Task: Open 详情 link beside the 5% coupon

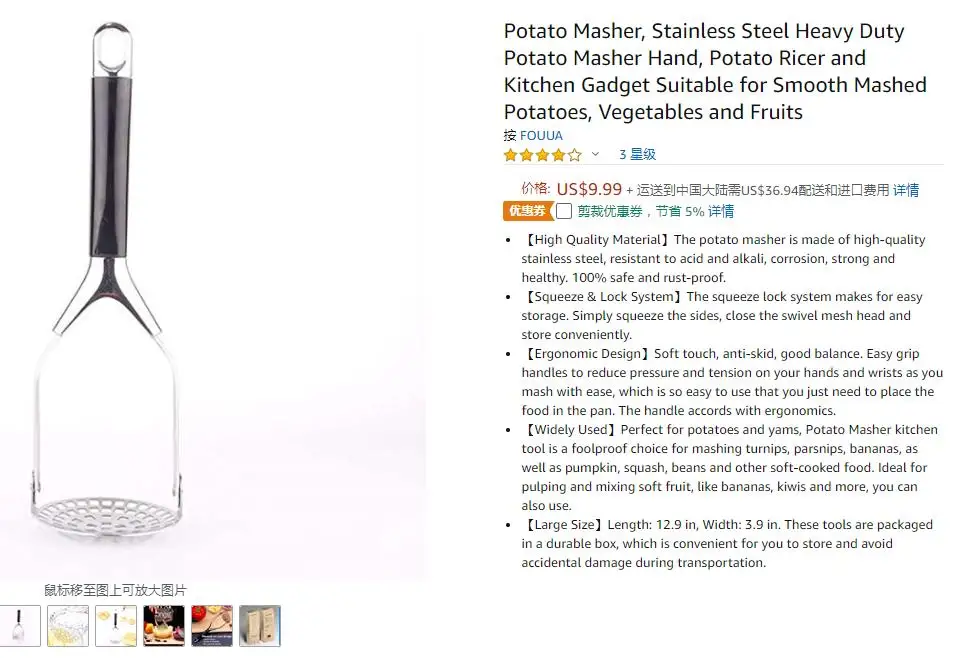Action: (720, 211)
